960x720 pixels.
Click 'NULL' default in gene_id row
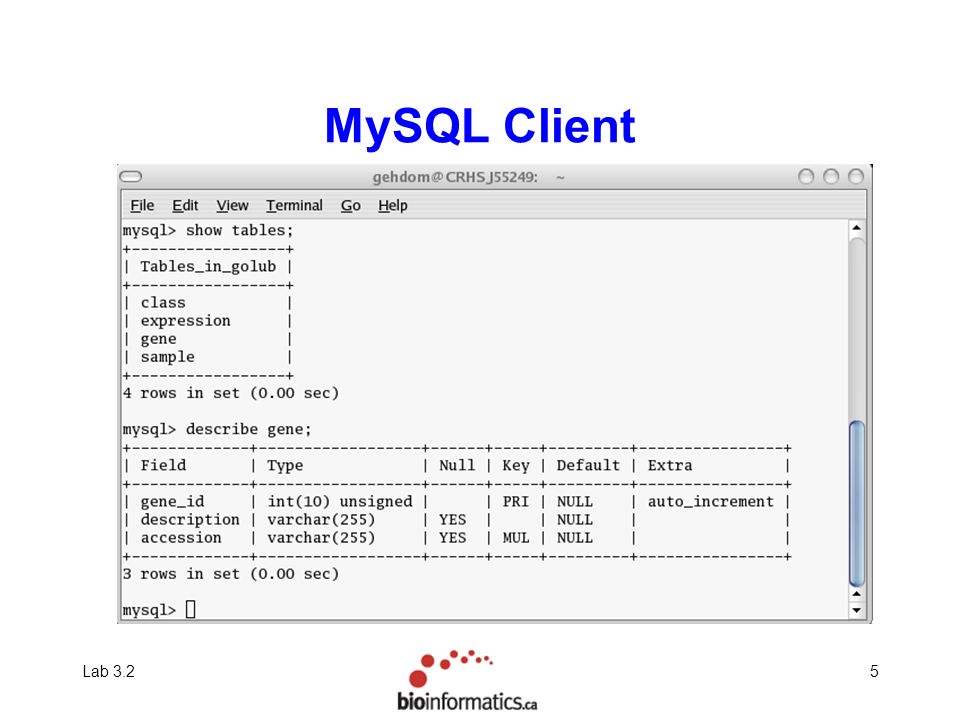click(x=574, y=501)
